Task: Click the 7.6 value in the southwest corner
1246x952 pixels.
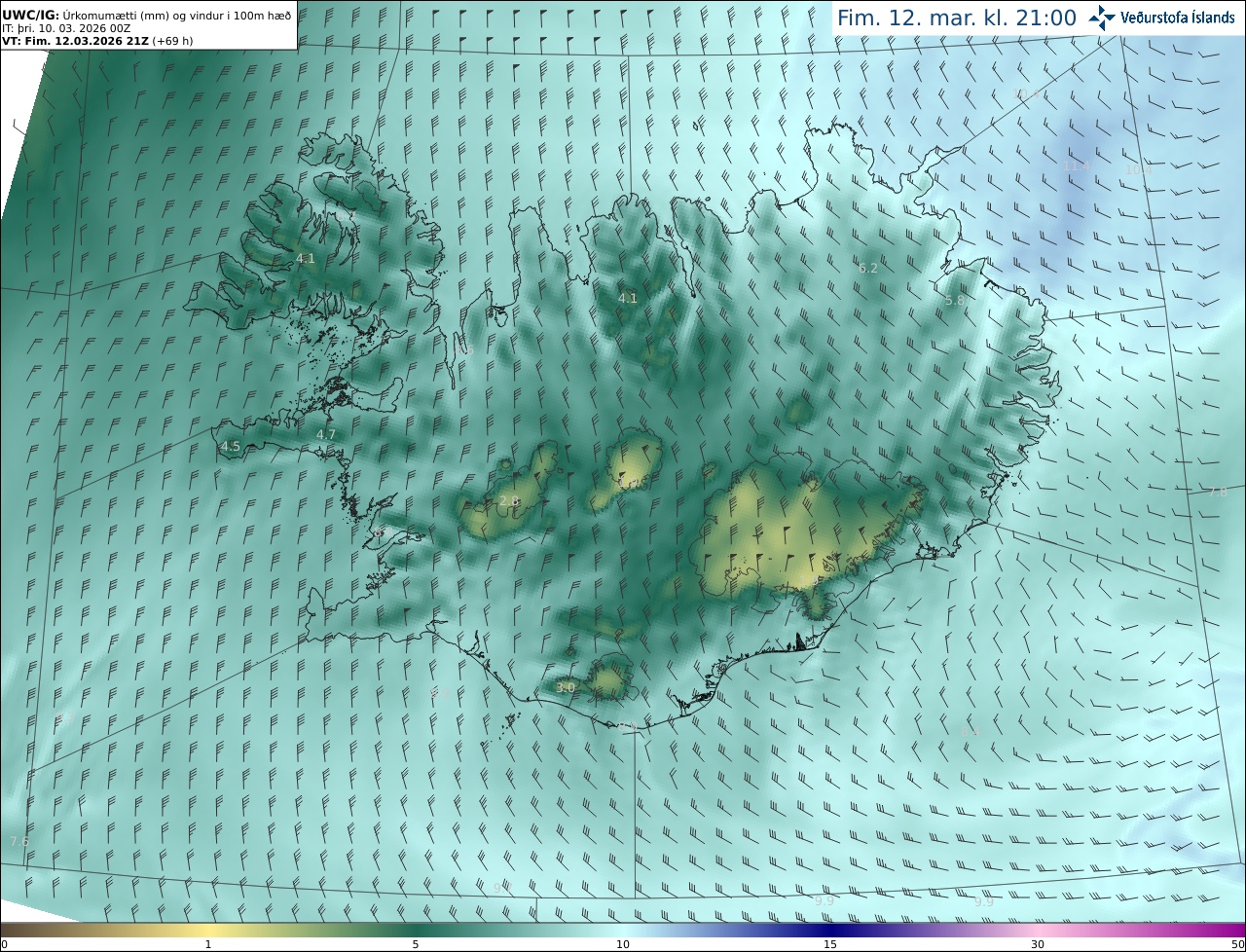Action: tap(18, 841)
